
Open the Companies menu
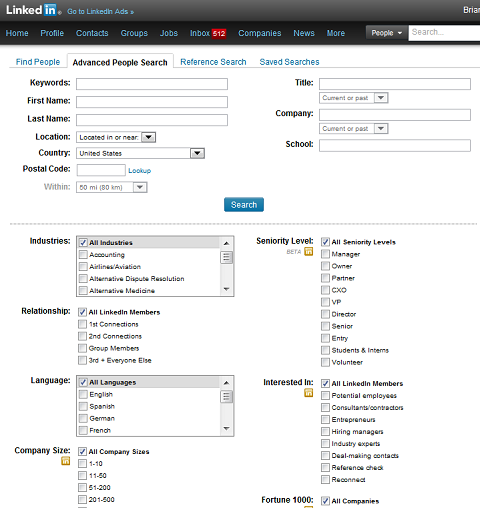260,33
